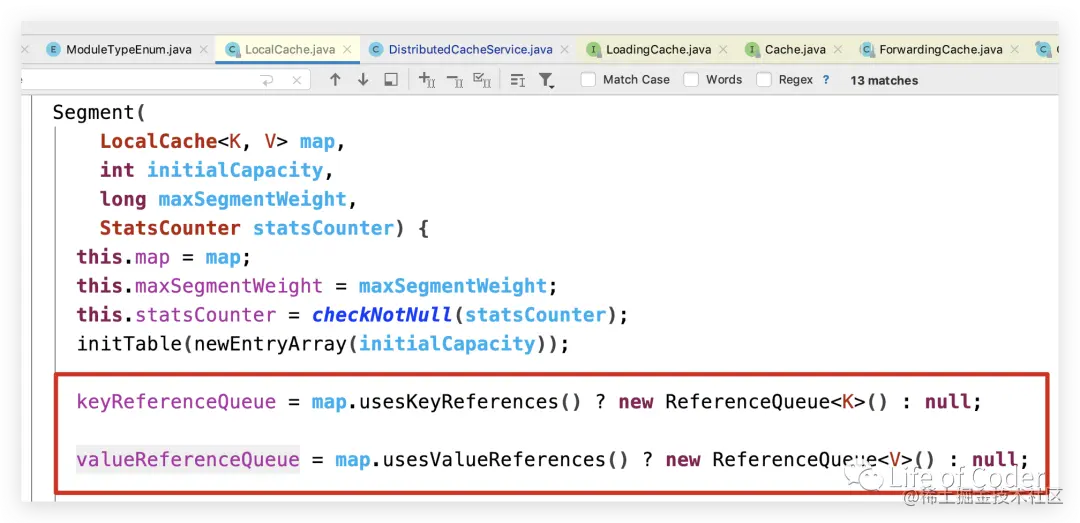Go to next search occurrence

(363, 80)
